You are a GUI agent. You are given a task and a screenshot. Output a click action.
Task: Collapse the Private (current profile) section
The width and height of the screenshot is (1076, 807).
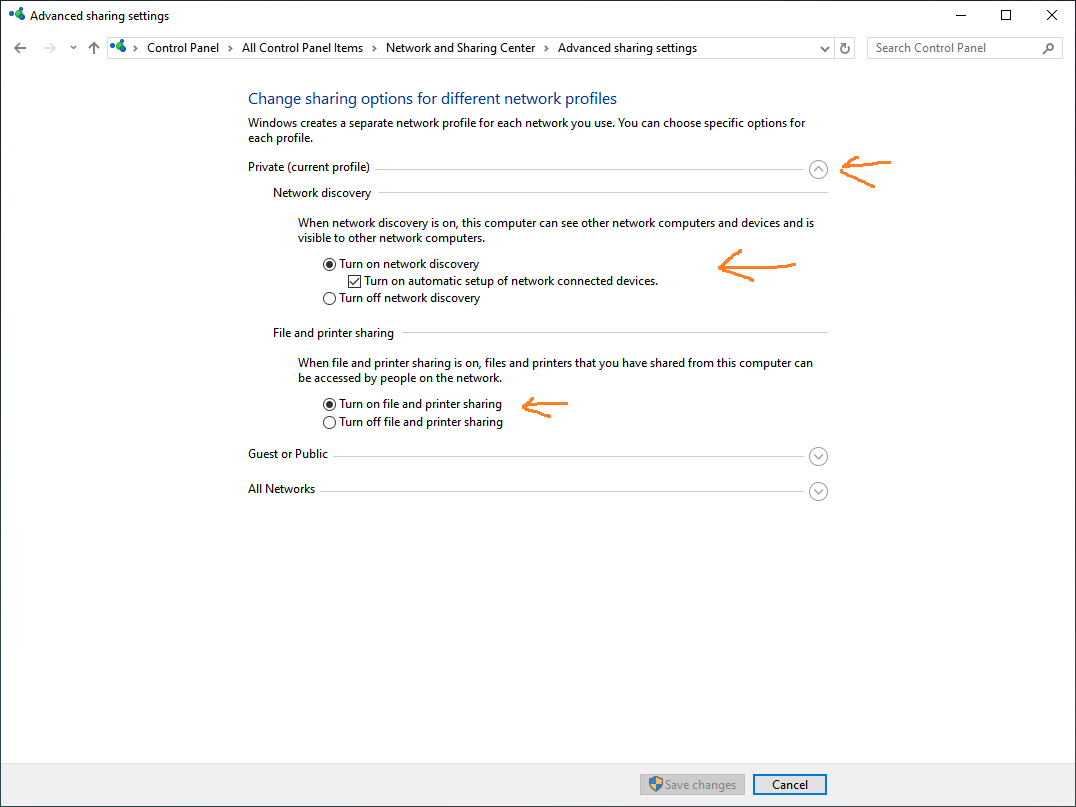pos(818,169)
